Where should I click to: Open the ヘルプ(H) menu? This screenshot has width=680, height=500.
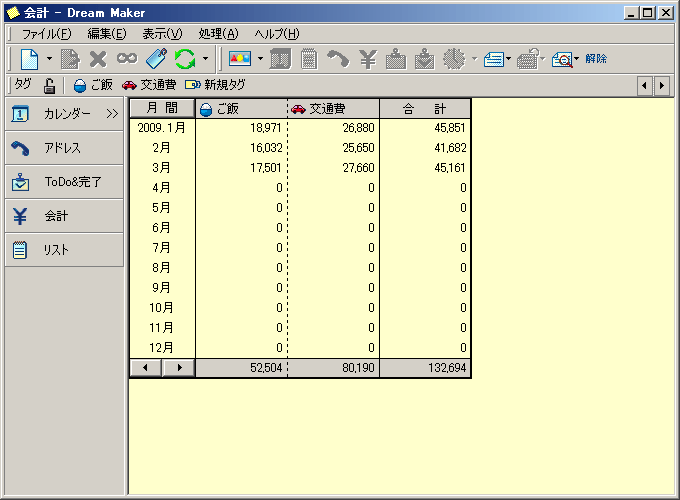[277, 33]
